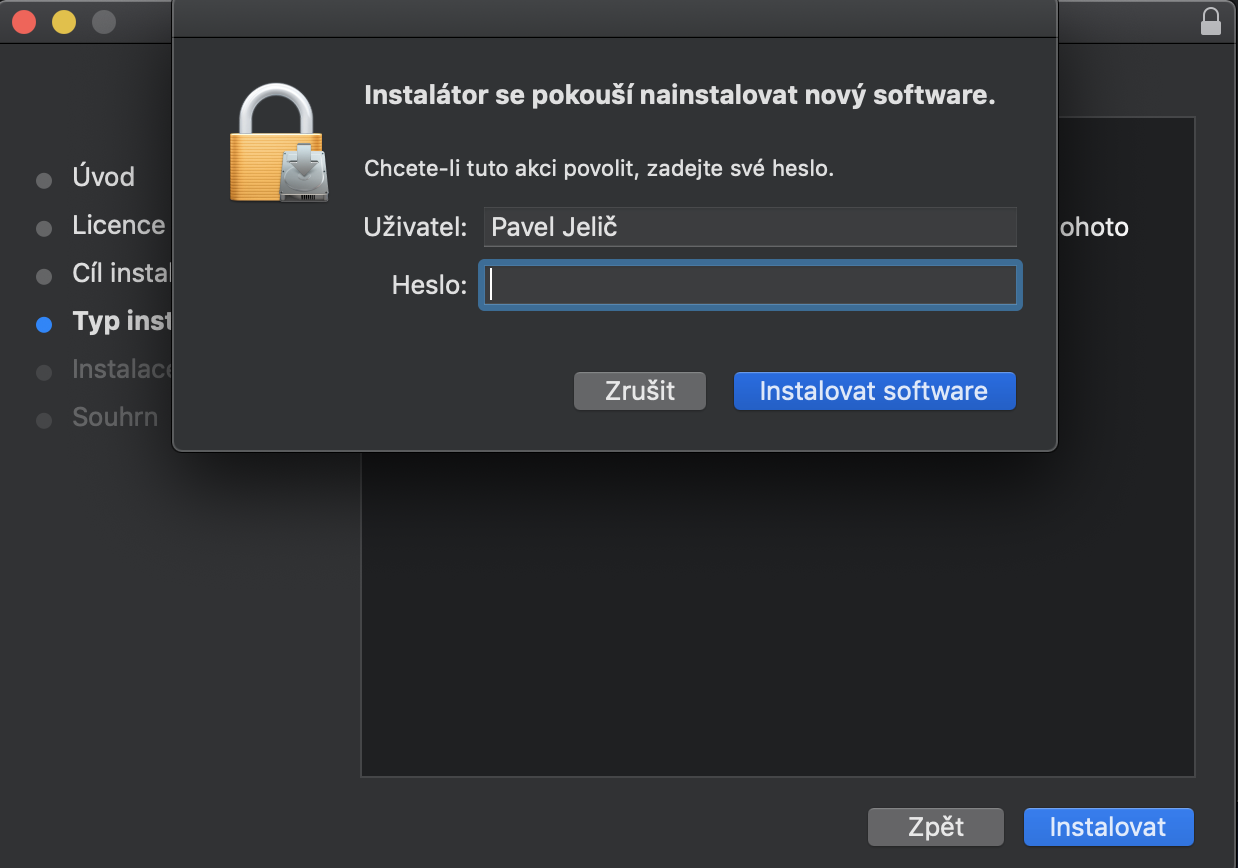Image resolution: width=1238 pixels, height=868 pixels.
Task: Confirm with the Instalovat software button
Action: click(x=874, y=391)
